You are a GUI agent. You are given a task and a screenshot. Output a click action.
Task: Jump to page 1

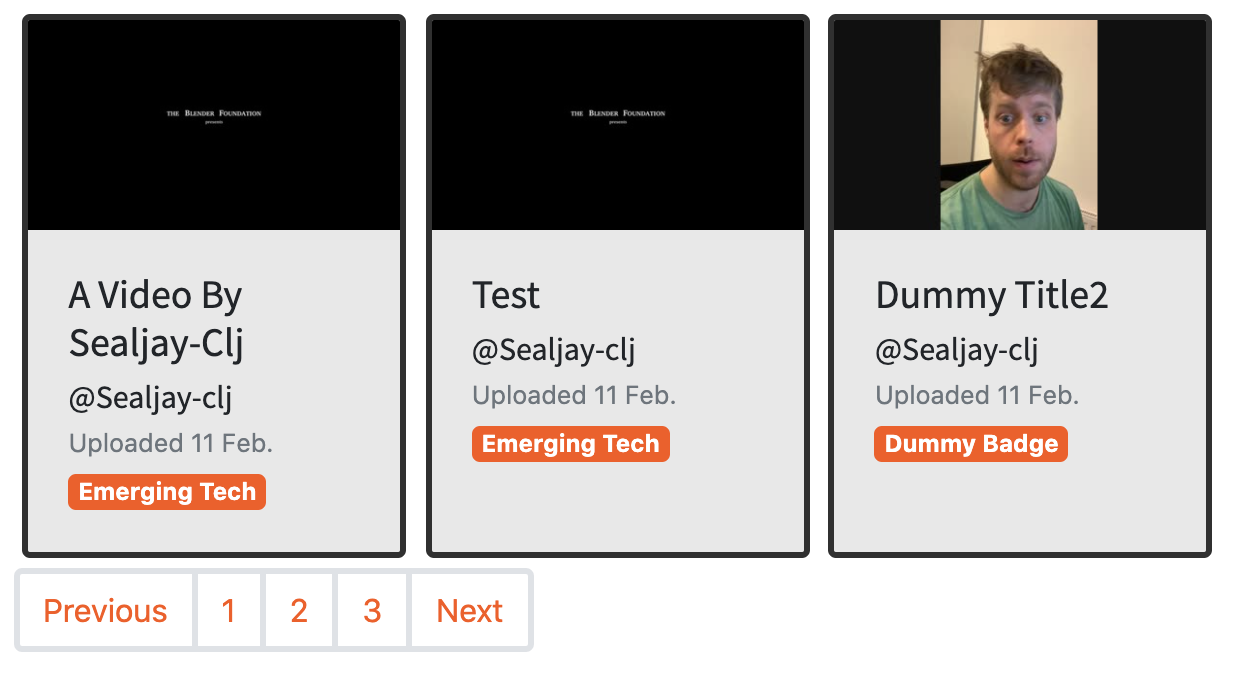coord(228,610)
